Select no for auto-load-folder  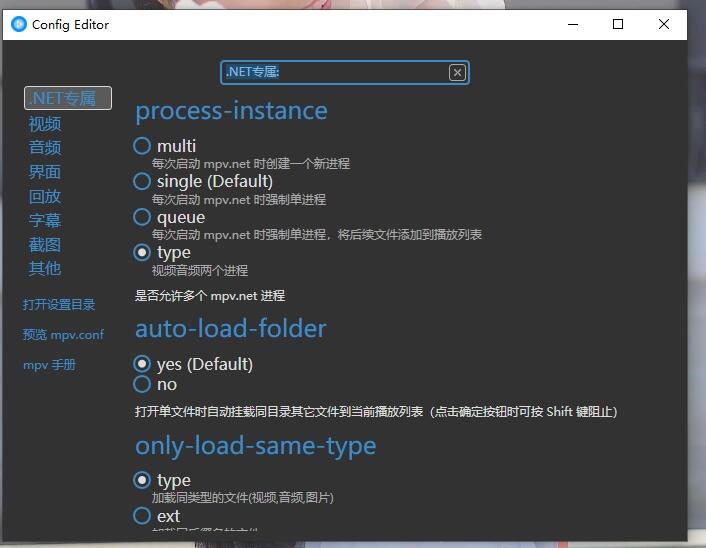142,384
